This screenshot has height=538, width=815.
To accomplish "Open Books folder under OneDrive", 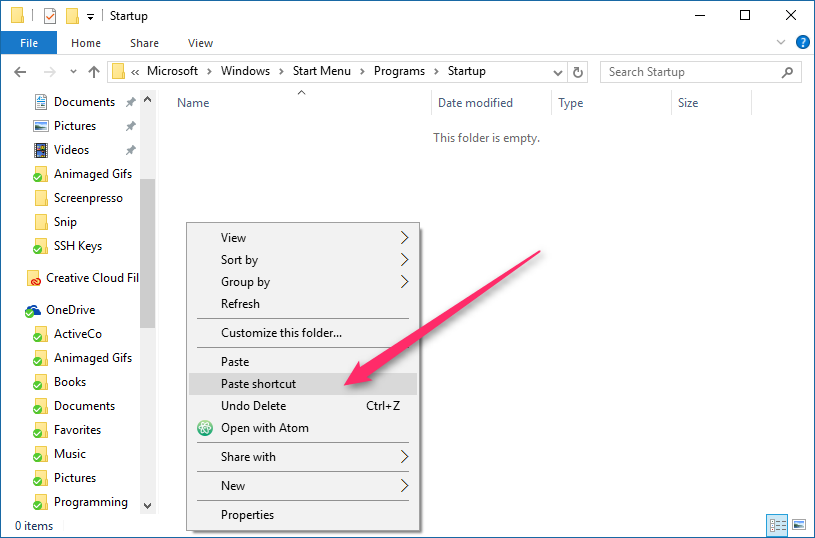I will click(x=70, y=382).
